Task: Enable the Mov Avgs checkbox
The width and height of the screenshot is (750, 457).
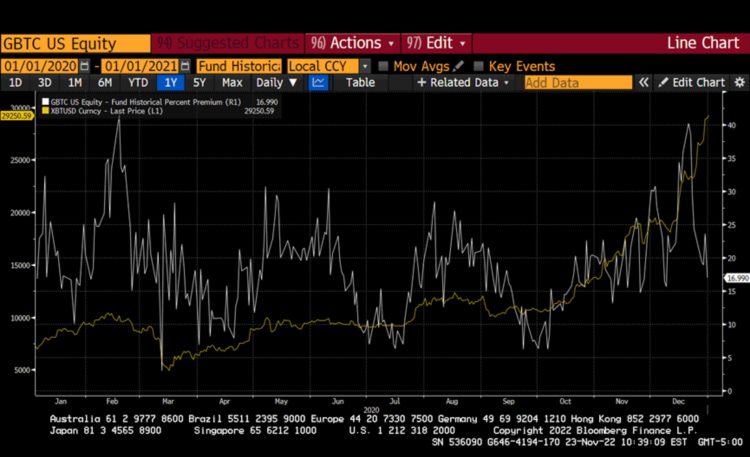Action: click(384, 66)
